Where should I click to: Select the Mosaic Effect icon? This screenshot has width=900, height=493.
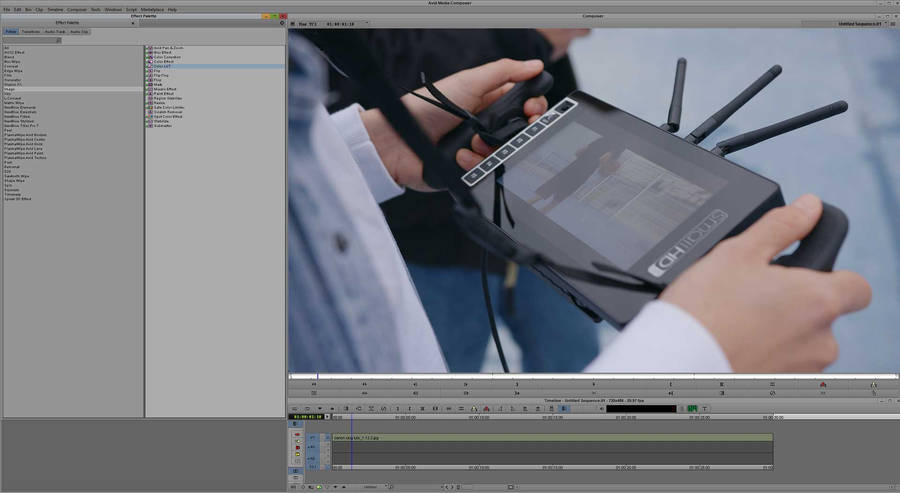[x=148, y=87]
